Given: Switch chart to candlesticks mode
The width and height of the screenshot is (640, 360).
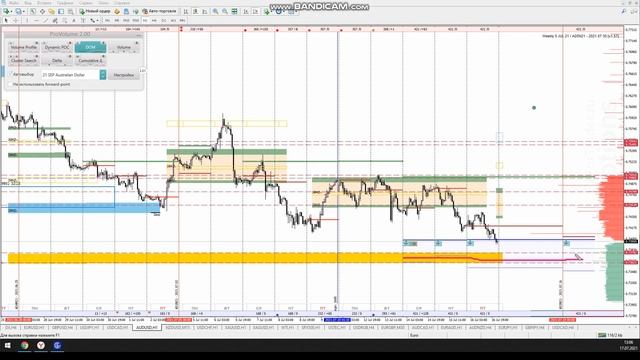Looking at the screenshot, I should tap(195, 11).
